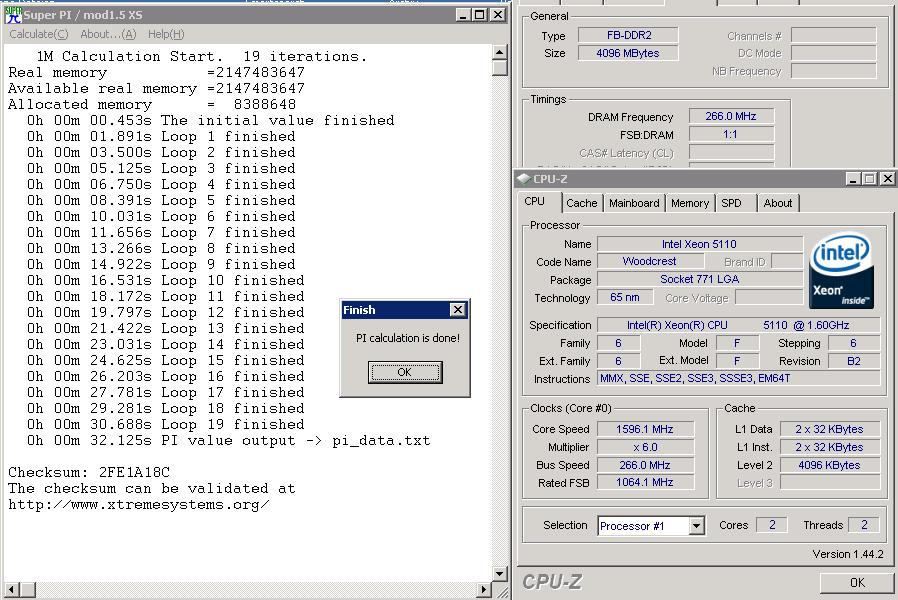Click the 'http://www.xtremesystems.org/' text line
Image resolution: width=898 pixels, height=600 pixels.
138,504
